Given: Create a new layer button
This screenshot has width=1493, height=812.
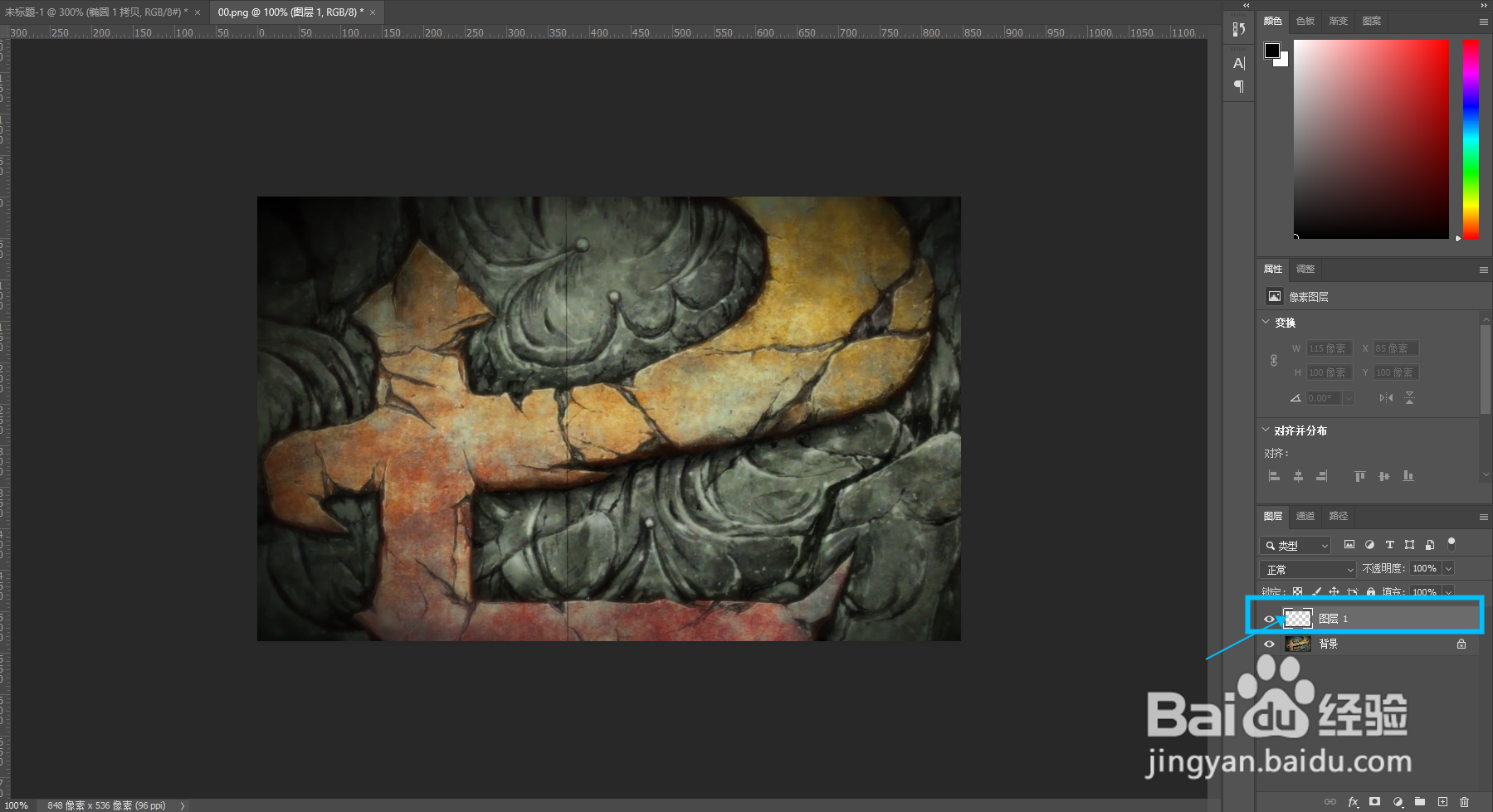Looking at the screenshot, I should (x=1442, y=802).
